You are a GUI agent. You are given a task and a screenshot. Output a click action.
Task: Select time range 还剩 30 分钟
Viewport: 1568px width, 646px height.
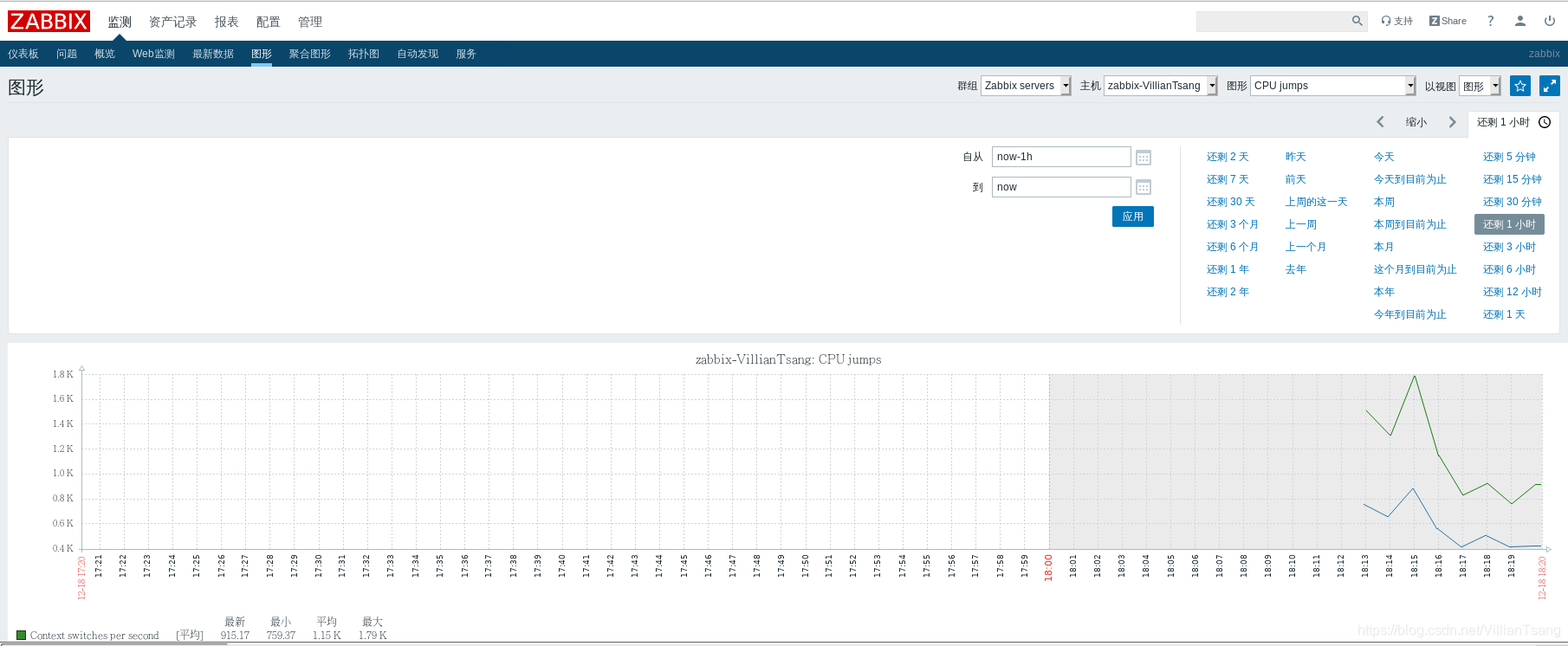point(1513,202)
